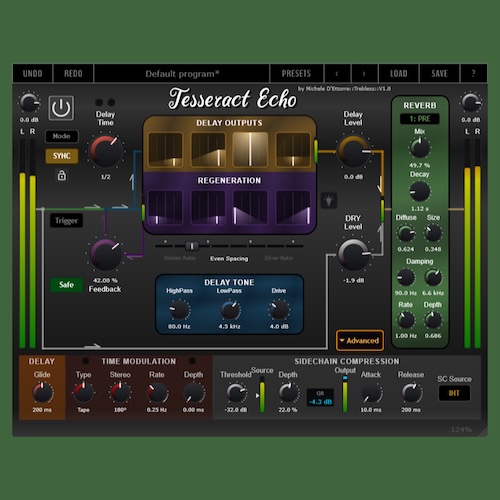
Task: Click the input gain knob top left
Action: click(29, 103)
